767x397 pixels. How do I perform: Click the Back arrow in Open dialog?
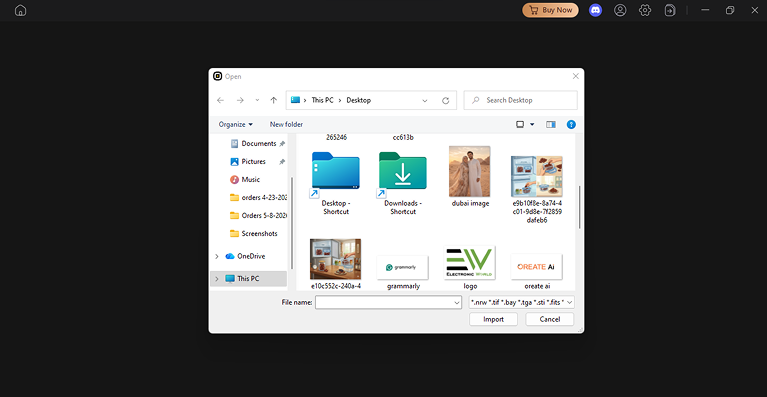(x=221, y=100)
